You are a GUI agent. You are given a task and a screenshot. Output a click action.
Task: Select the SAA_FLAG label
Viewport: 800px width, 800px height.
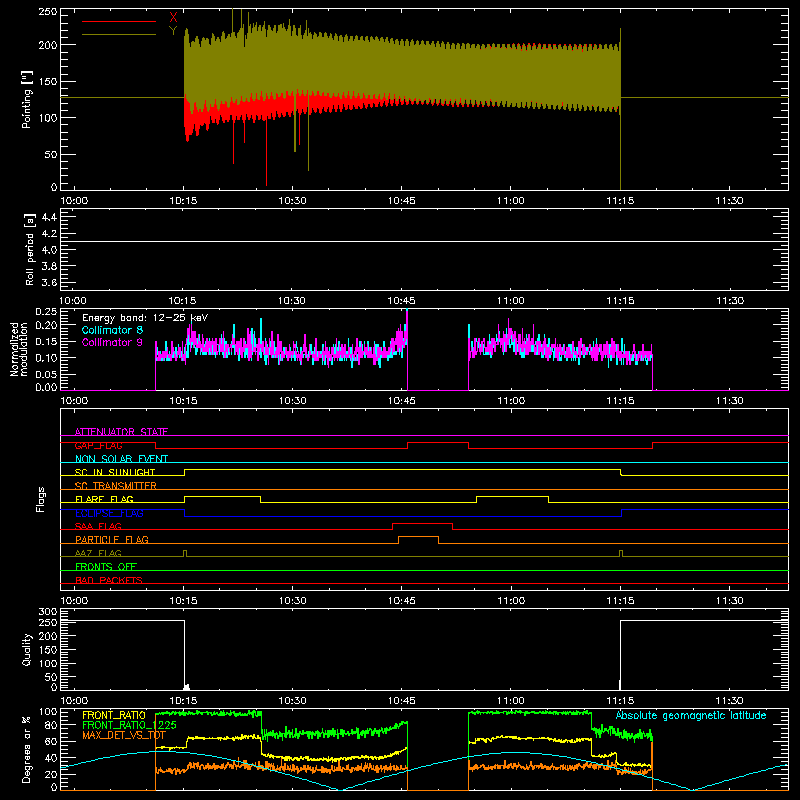(98, 526)
